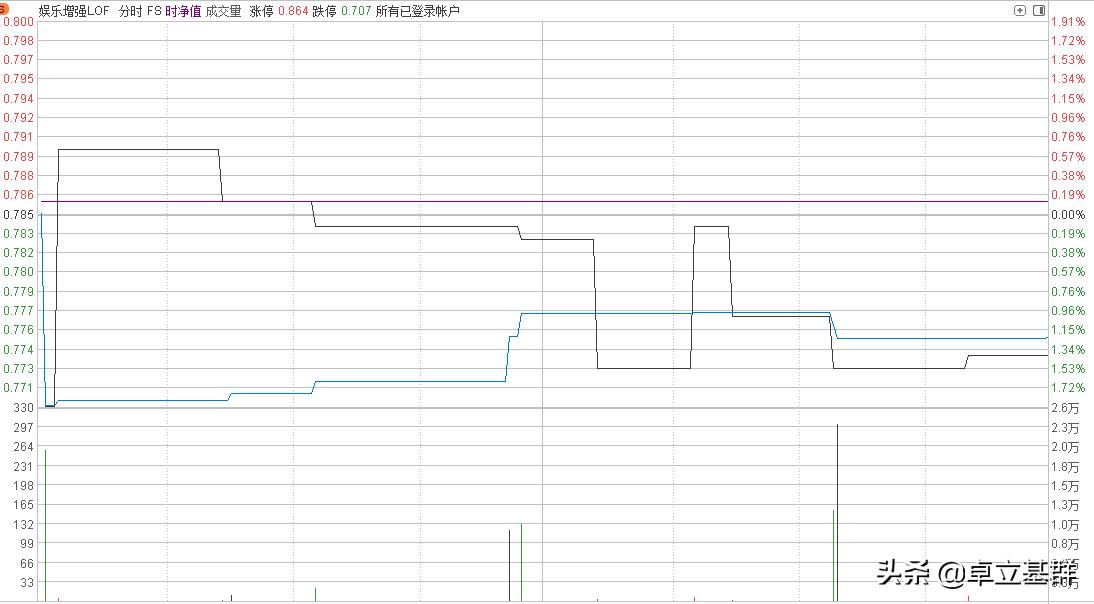
Task: Select the 时净值 indicator label
Action: (183, 11)
